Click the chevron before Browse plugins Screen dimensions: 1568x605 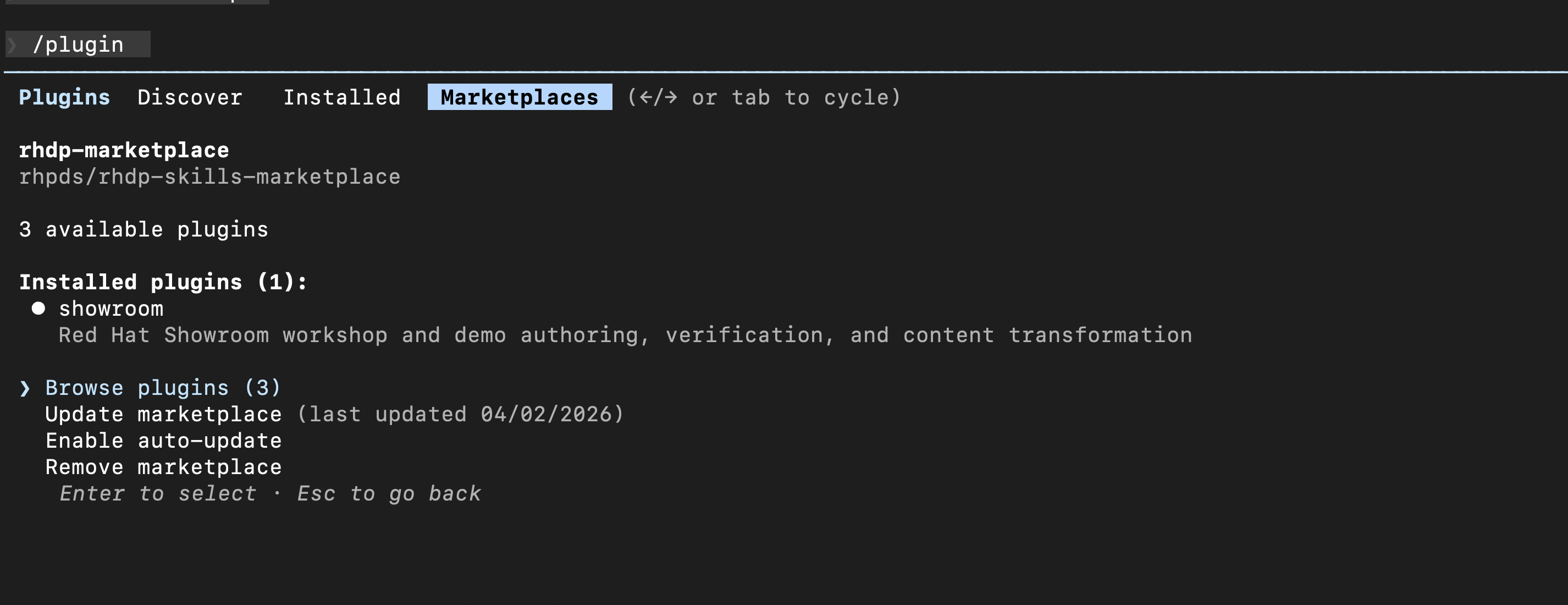click(25, 388)
